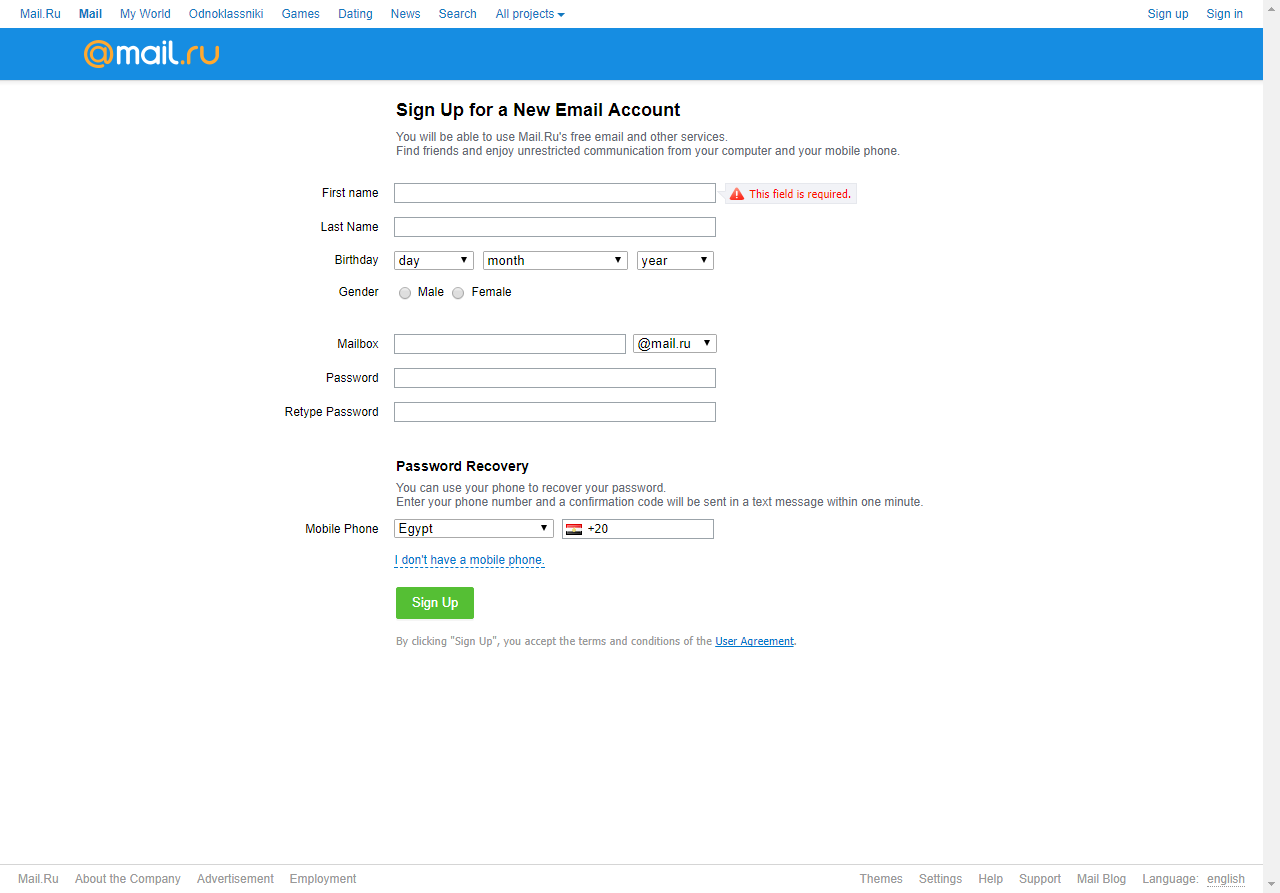Expand the All projects menu
Image resolution: width=1280 pixels, height=893 pixels.
coord(530,14)
